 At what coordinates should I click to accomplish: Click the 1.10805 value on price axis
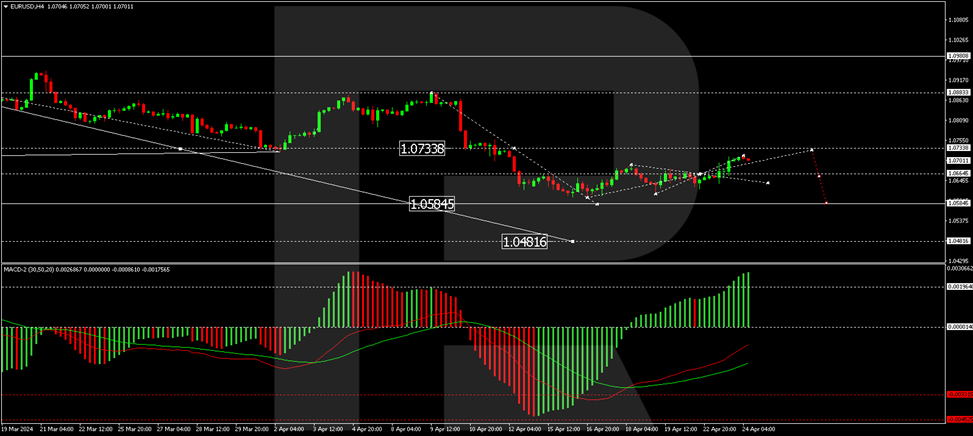click(x=959, y=20)
